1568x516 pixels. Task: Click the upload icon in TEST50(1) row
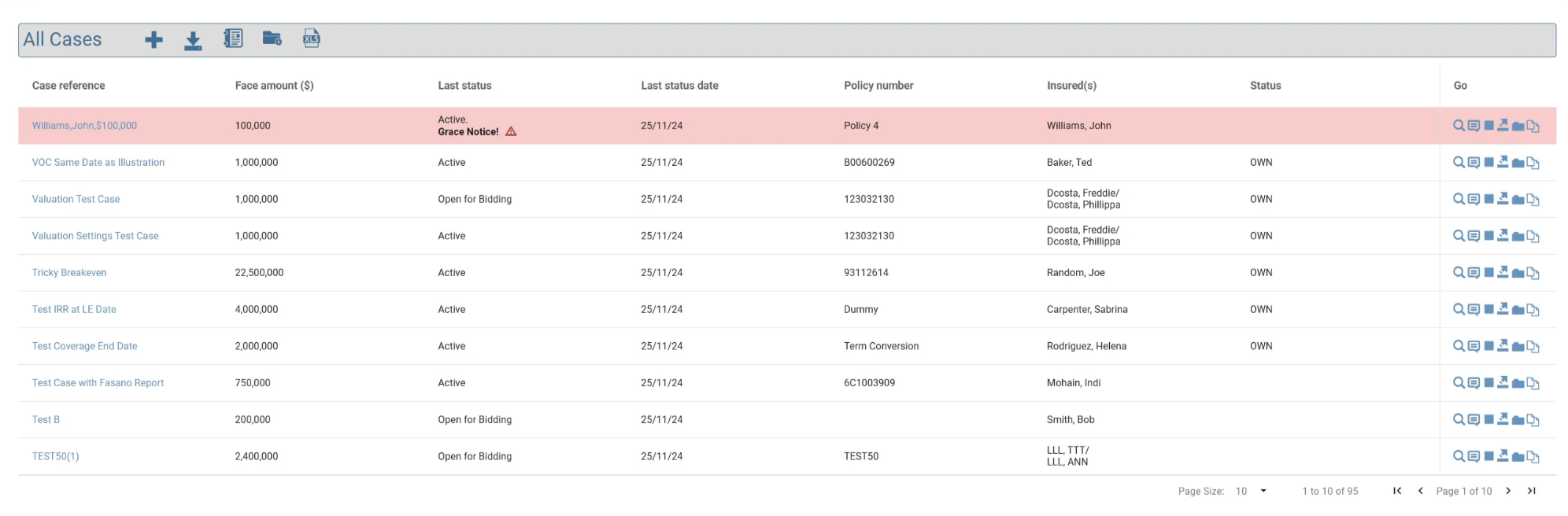(x=1503, y=456)
